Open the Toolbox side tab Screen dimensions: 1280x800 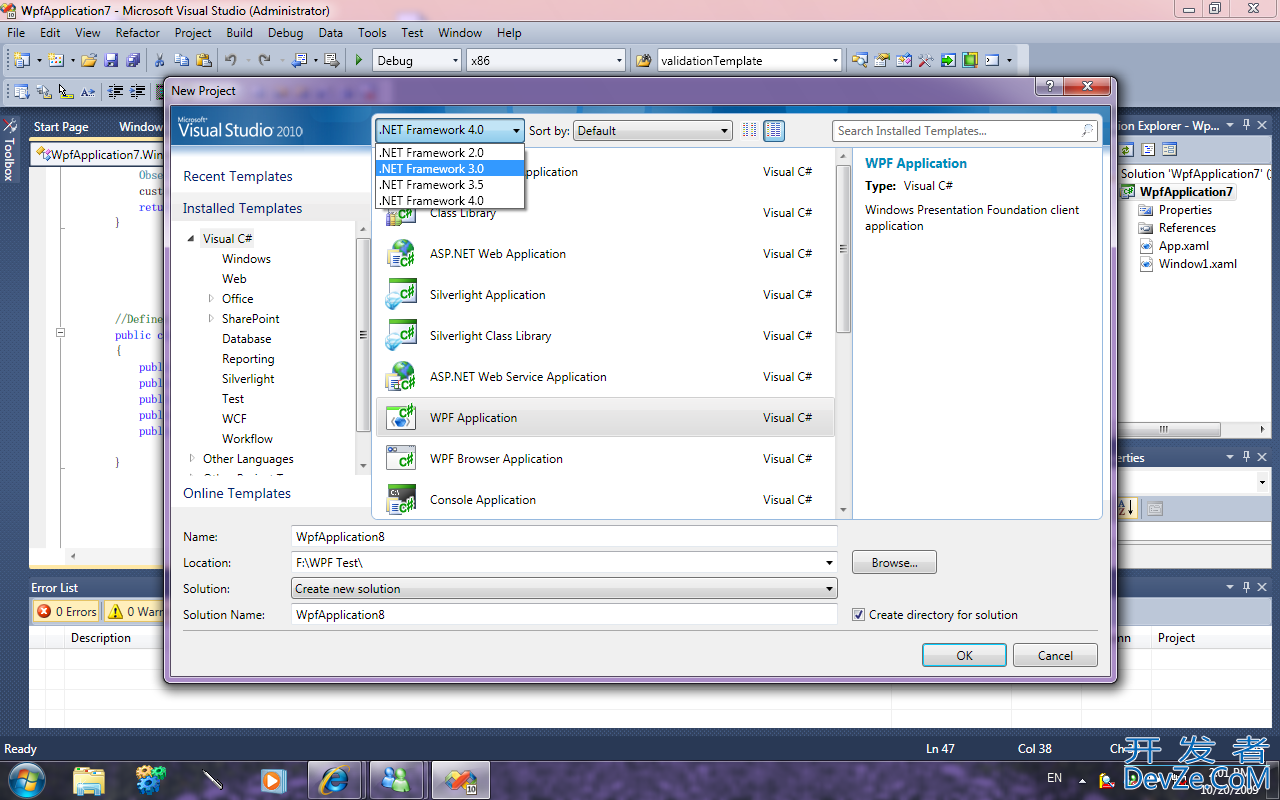(x=9, y=150)
